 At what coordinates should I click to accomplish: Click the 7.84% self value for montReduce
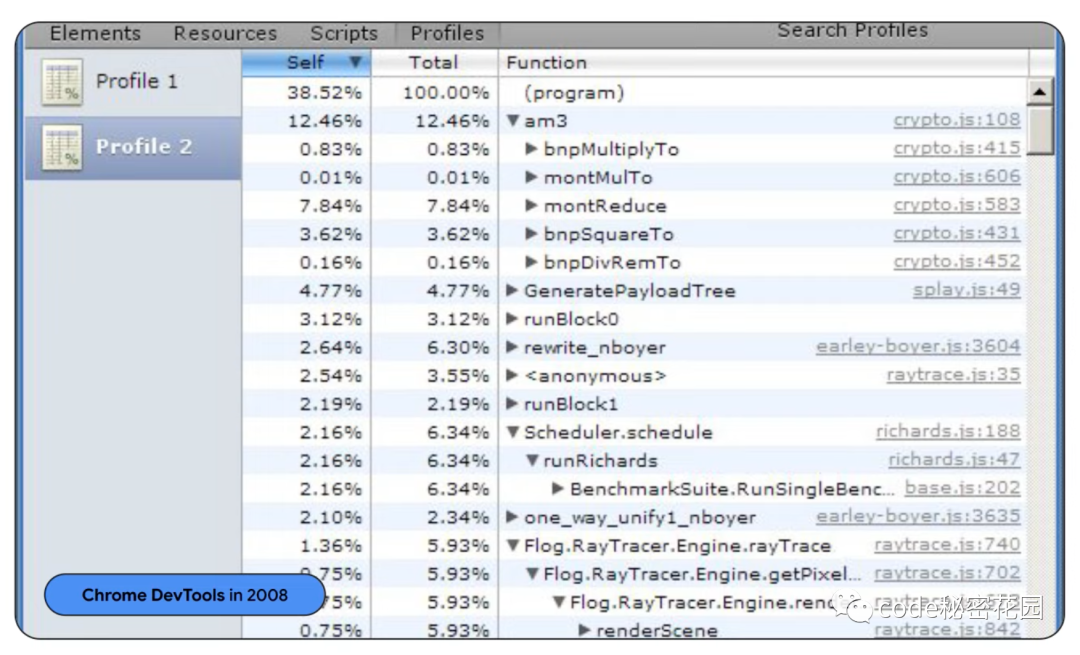click(x=331, y=206)
